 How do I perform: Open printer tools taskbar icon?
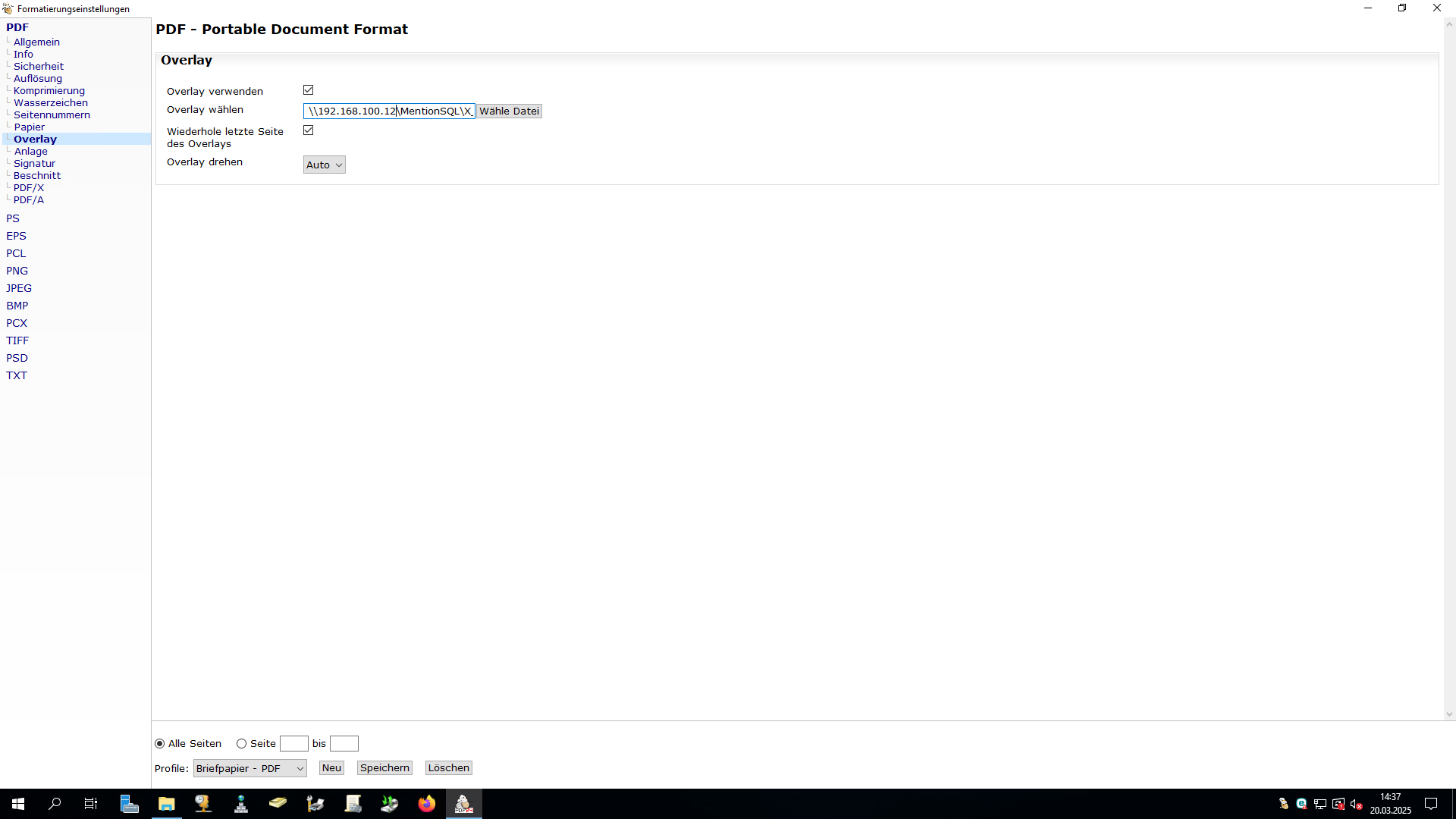tap(315, 804)
